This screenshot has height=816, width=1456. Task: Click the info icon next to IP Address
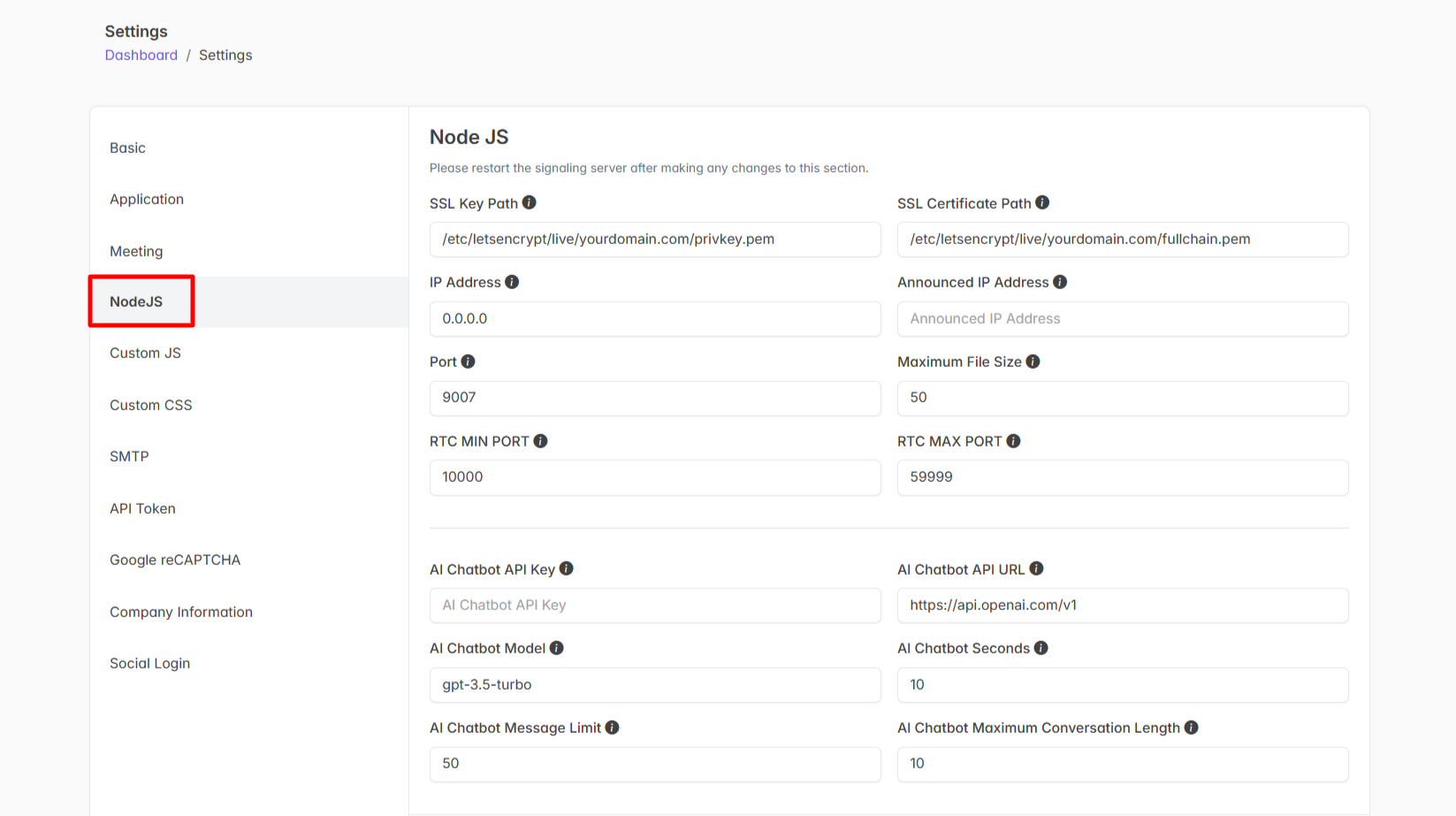[512, 282]
